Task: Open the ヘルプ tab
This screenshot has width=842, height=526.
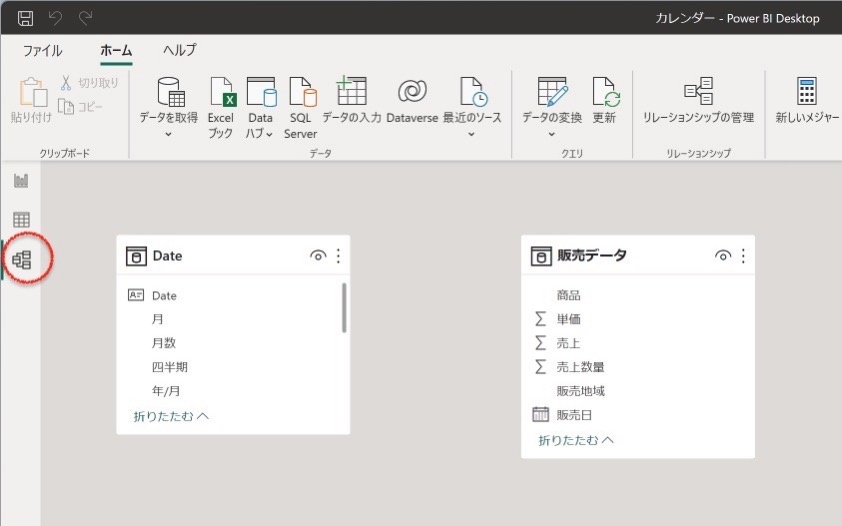Action: (179, 50)
